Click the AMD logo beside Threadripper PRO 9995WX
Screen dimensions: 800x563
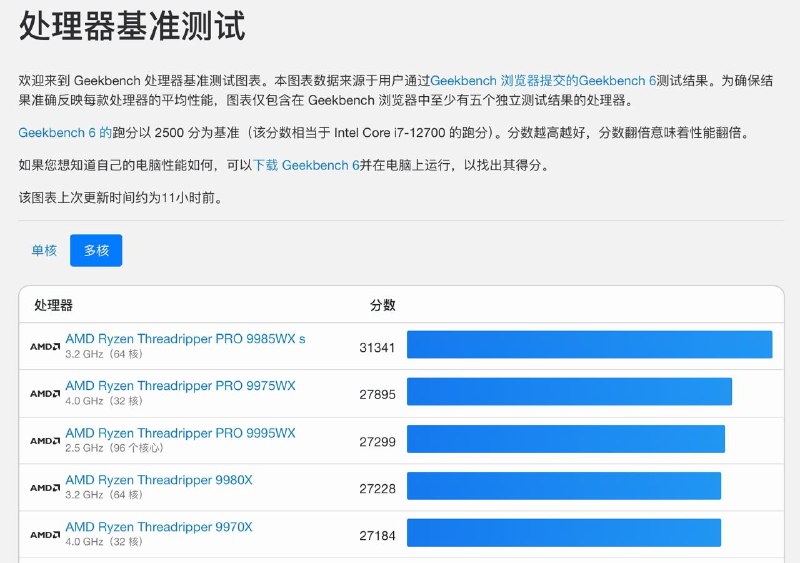45,441
